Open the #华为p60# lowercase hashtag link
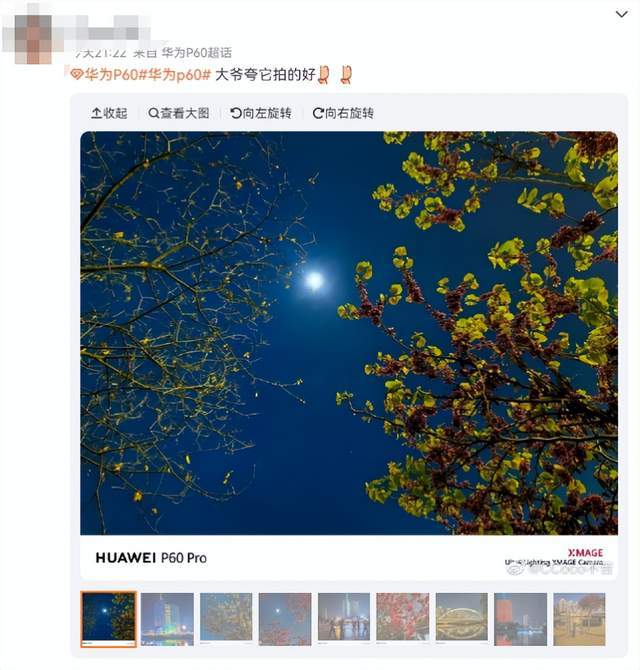The width and height of the screenshot is (640, 670). coord(179,75)
